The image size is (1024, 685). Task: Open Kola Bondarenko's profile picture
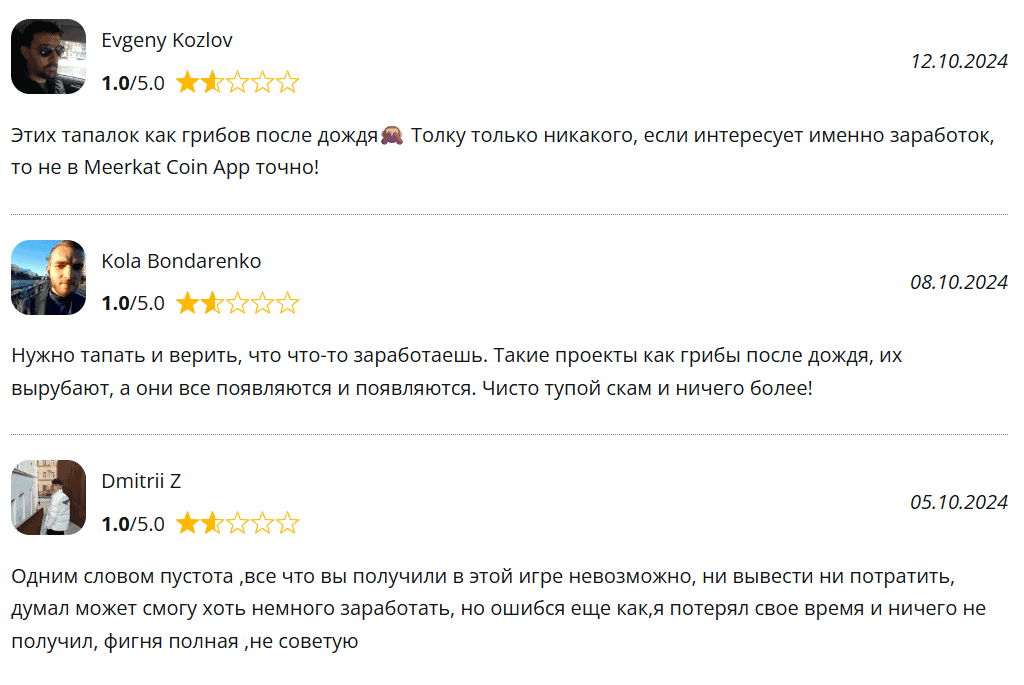(48, 277)
